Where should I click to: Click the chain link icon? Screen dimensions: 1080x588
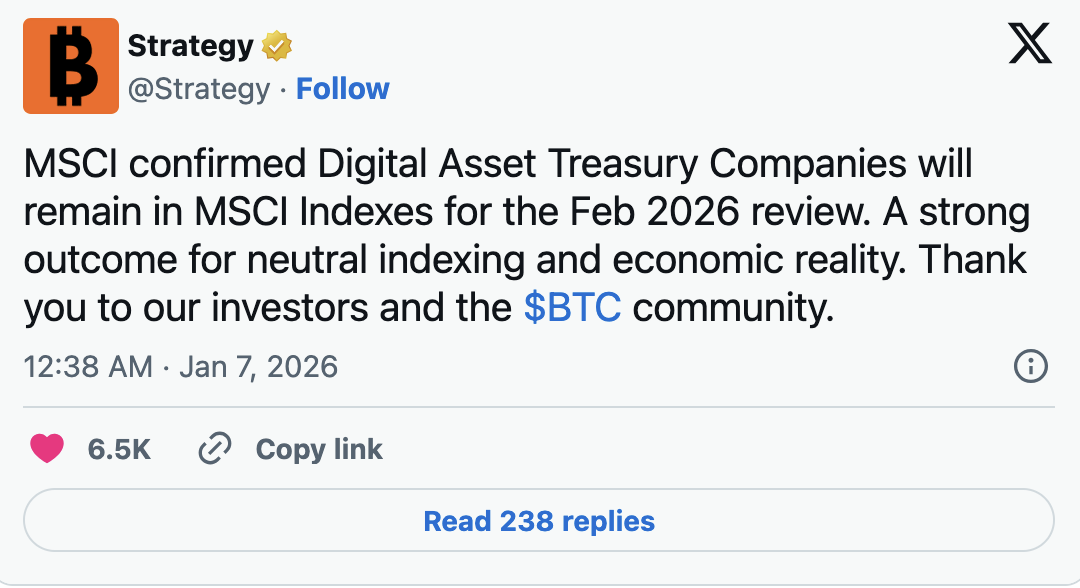(x=215, y=449)
